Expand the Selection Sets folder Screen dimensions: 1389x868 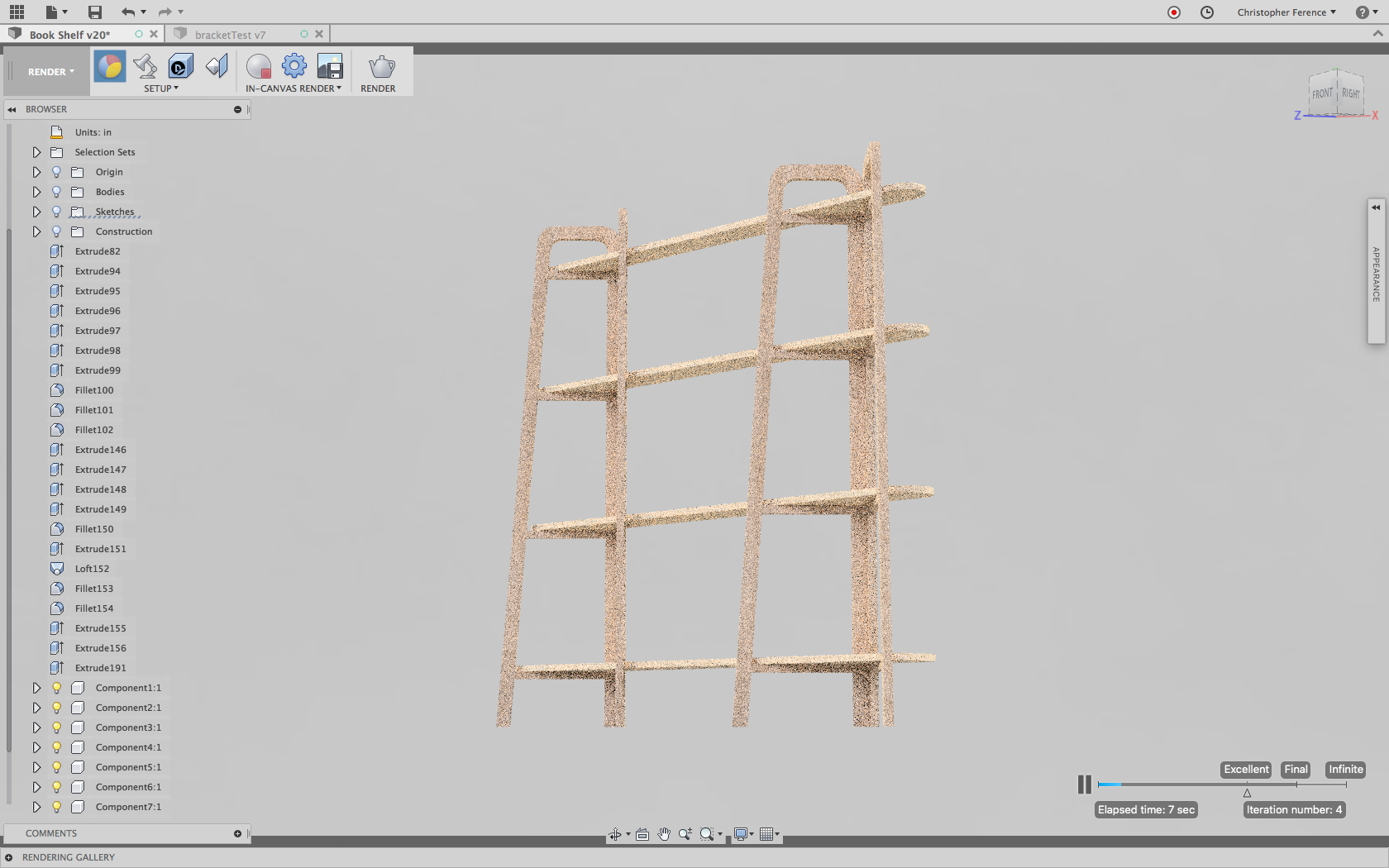coord(36,152)
